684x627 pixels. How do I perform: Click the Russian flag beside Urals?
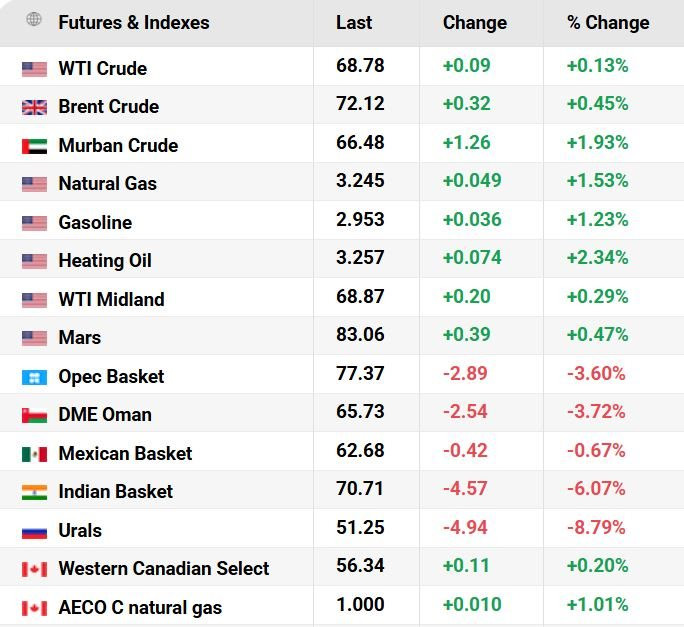34,531
